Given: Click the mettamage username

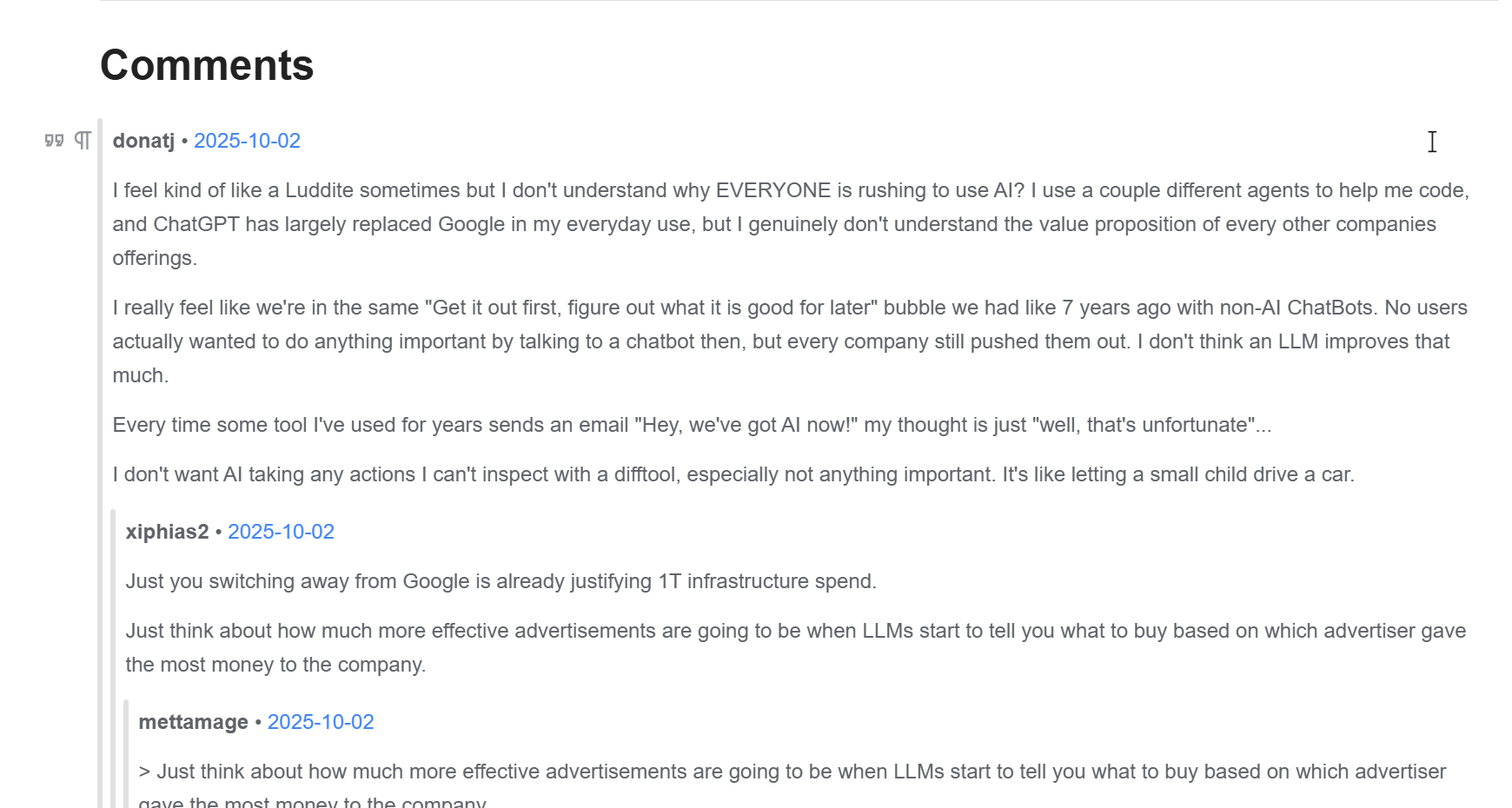Looking at the screenshot, I should pyautogui.click(x=193, y=722).
